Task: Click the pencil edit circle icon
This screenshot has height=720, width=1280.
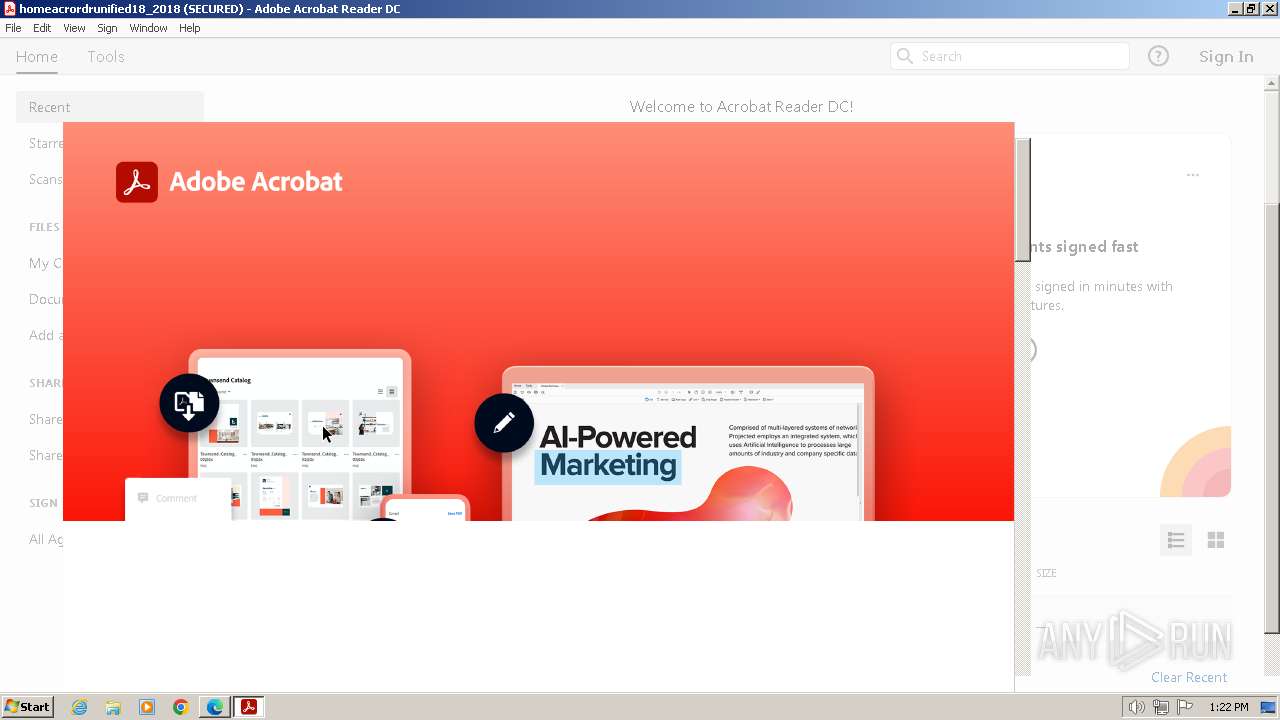Action: pos(504,423)
